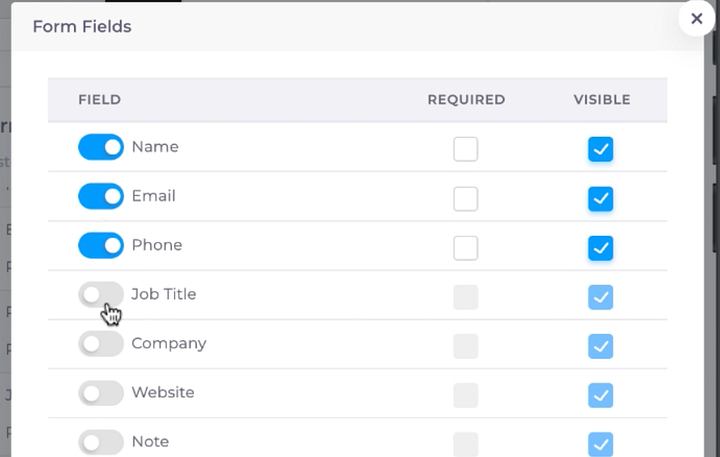Enable the Website field toggle
720x457 pixels.
[x=101, y=393]
